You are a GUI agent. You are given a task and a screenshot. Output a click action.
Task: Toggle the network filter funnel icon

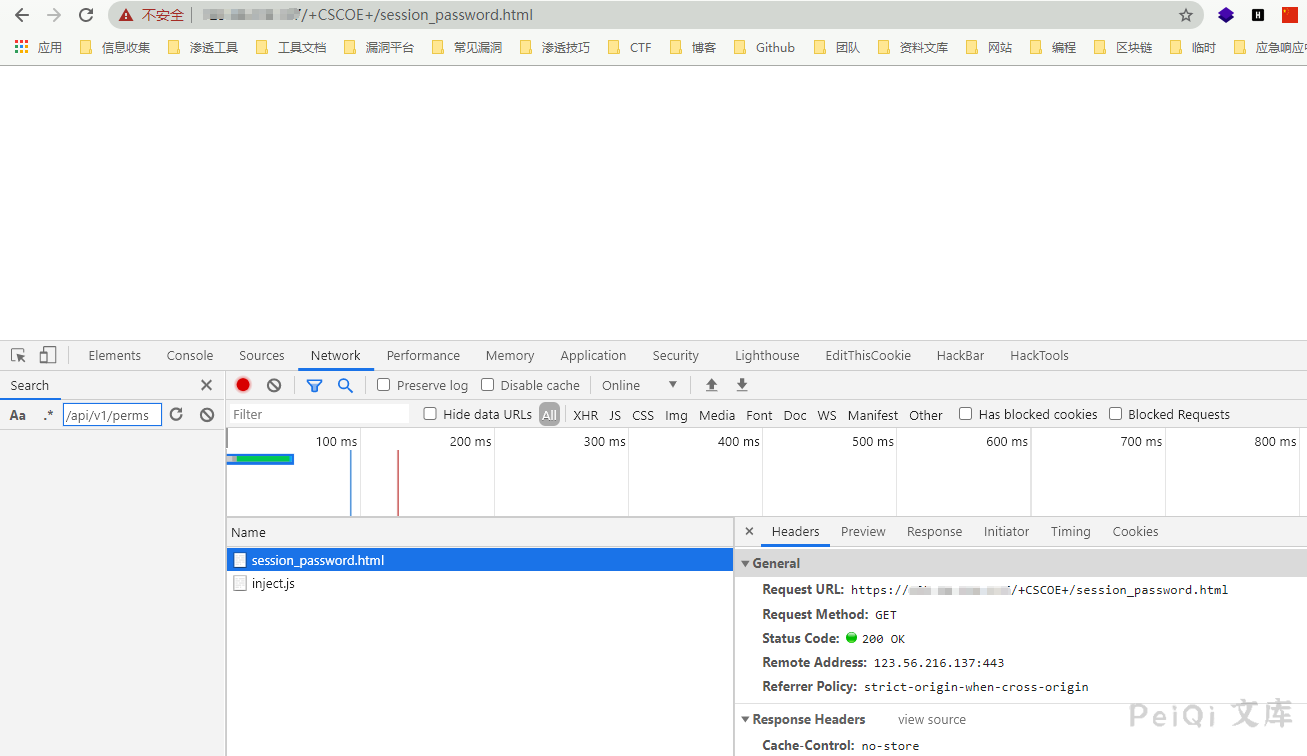point(314,385)
